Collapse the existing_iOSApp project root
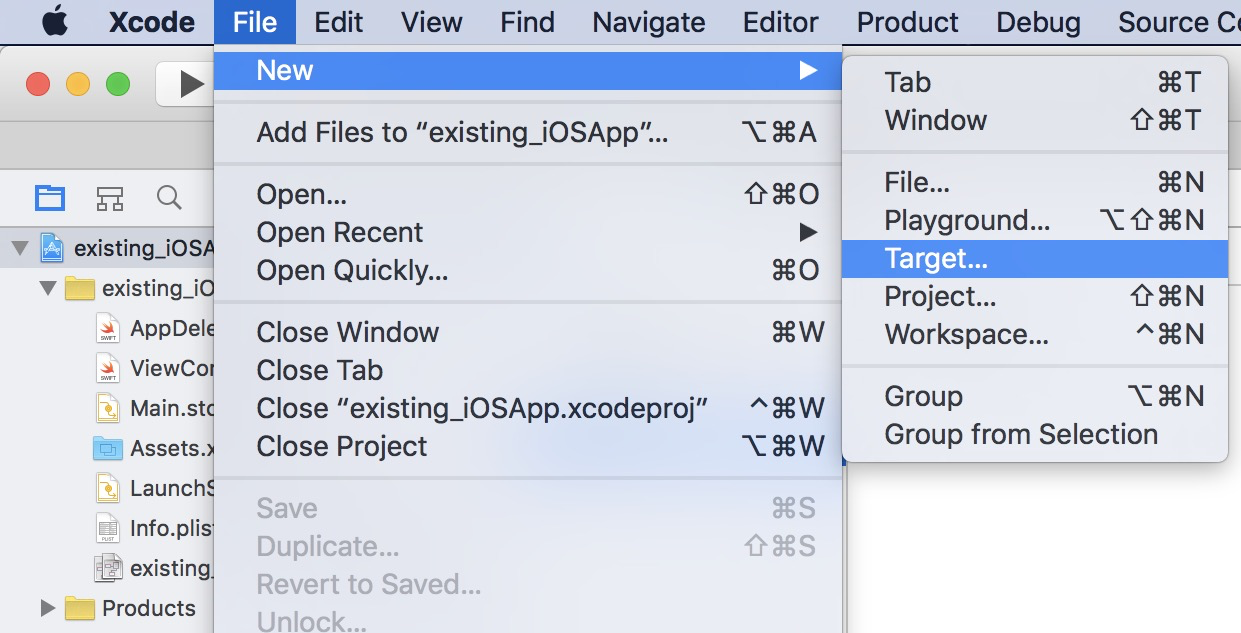This screenshot has height=633, width=1241. pyautogui.click(x=20, y=248)
